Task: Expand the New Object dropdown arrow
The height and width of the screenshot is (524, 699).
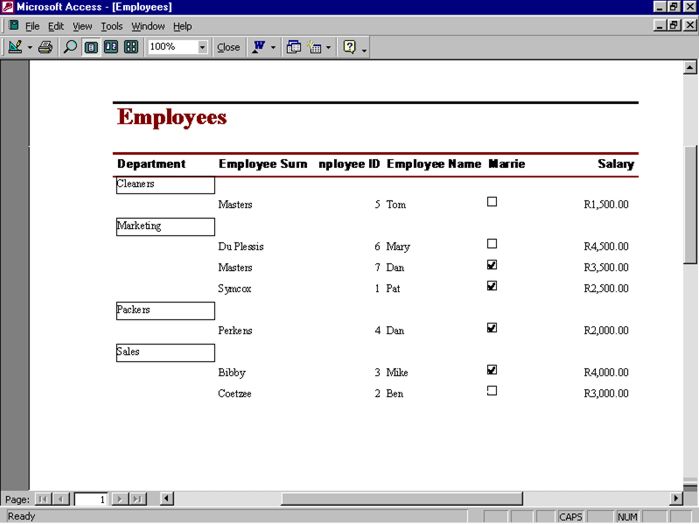Action: (329, 47)
